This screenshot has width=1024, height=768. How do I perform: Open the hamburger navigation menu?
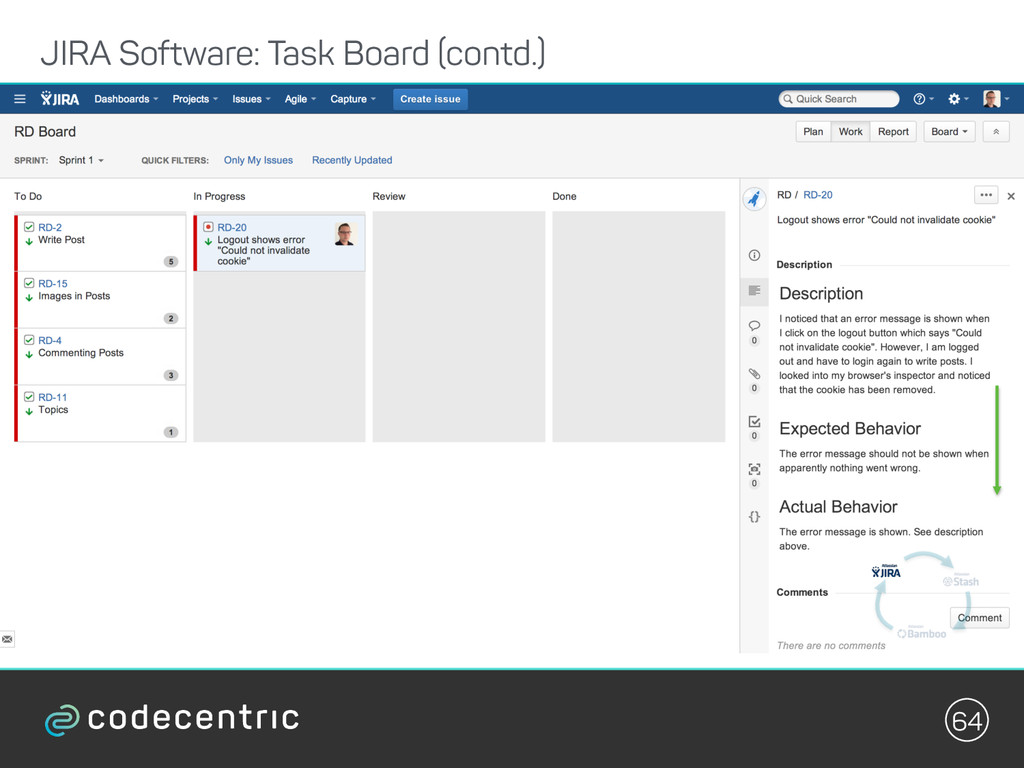pos(20,99)
